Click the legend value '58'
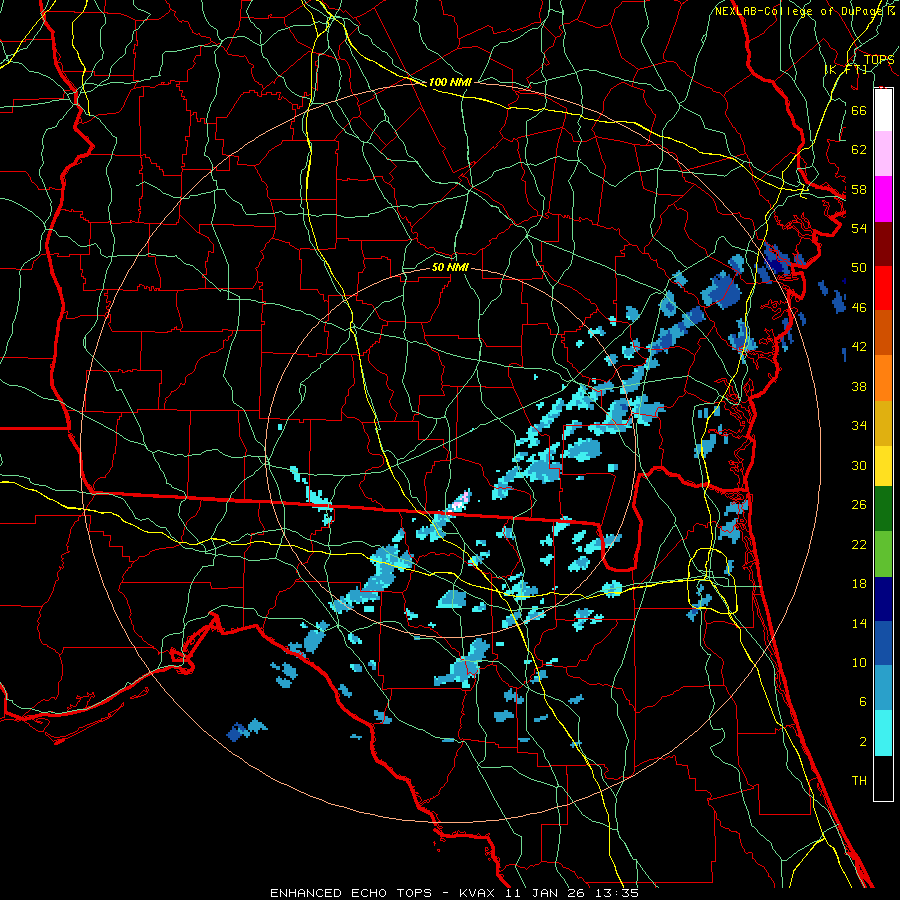Viewport: 900px width, 900px height. click(859, 189)
